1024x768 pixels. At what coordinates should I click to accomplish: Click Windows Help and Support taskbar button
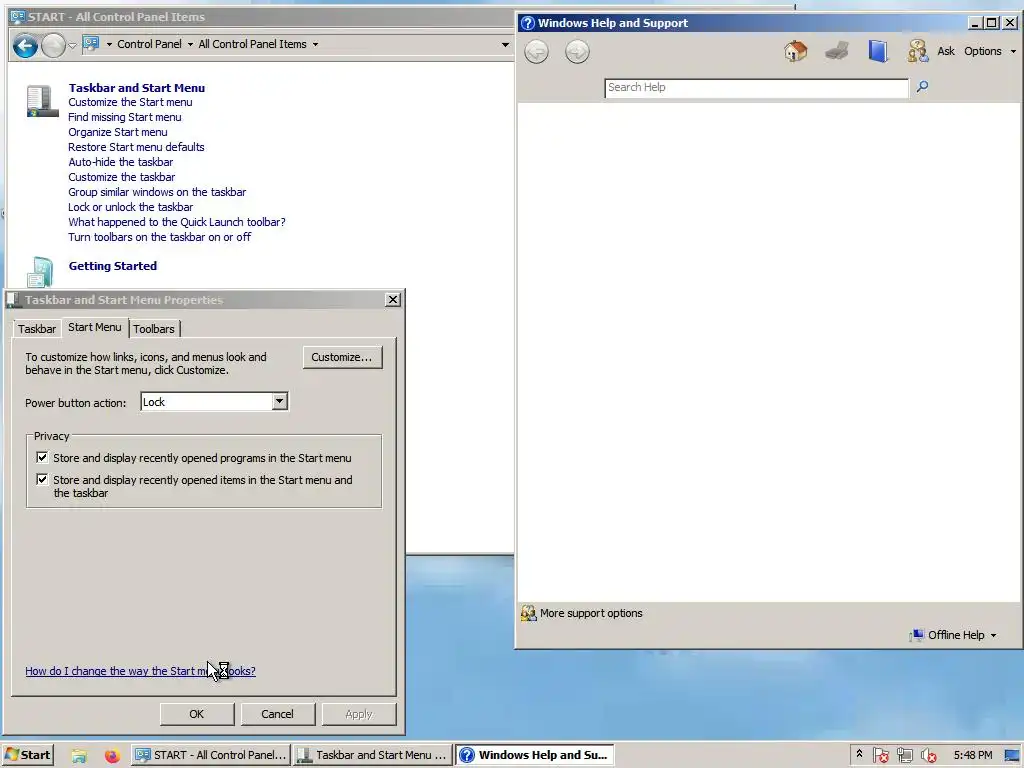pyautogui.click(x=535, y=755)
